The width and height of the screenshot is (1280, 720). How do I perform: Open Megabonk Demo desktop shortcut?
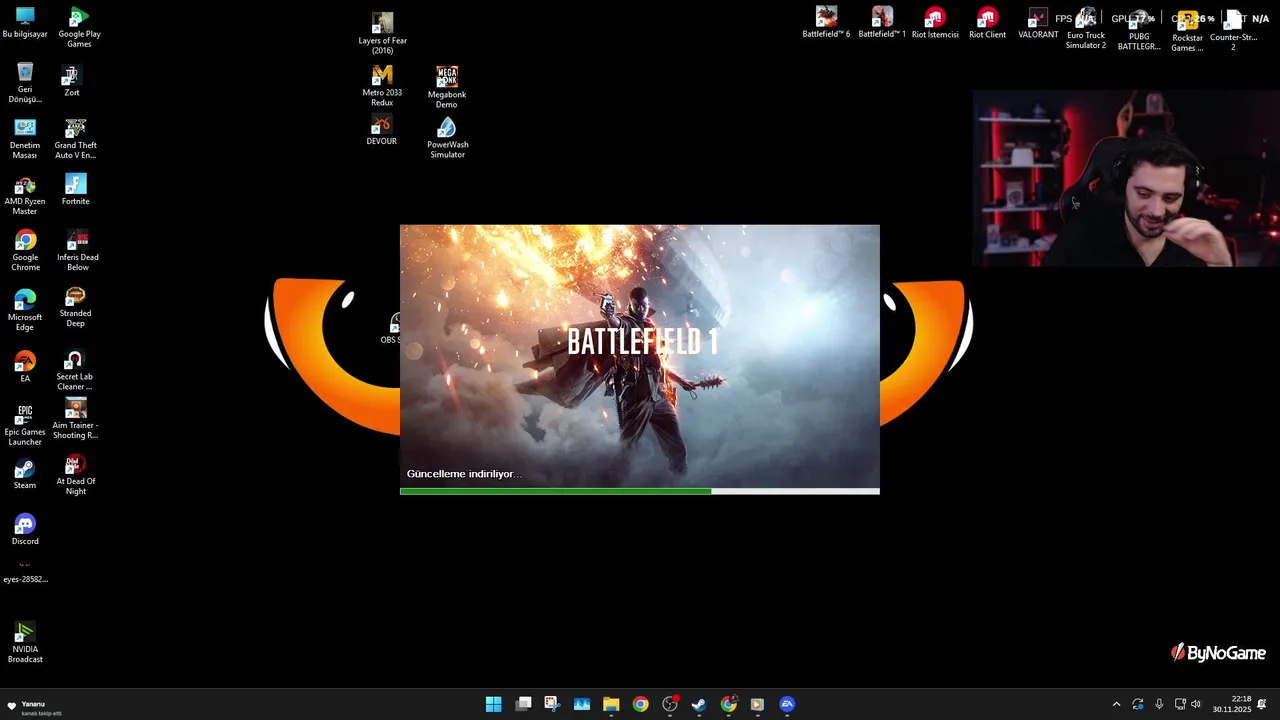click(x=447, y=87)
